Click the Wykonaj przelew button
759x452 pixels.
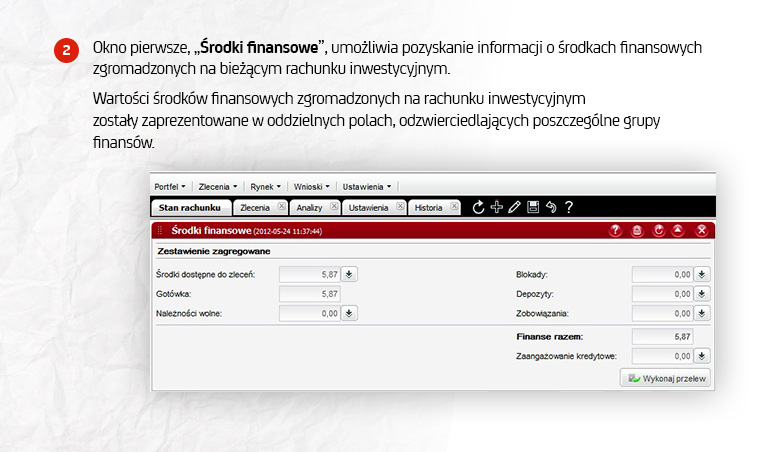coord(666,378)
